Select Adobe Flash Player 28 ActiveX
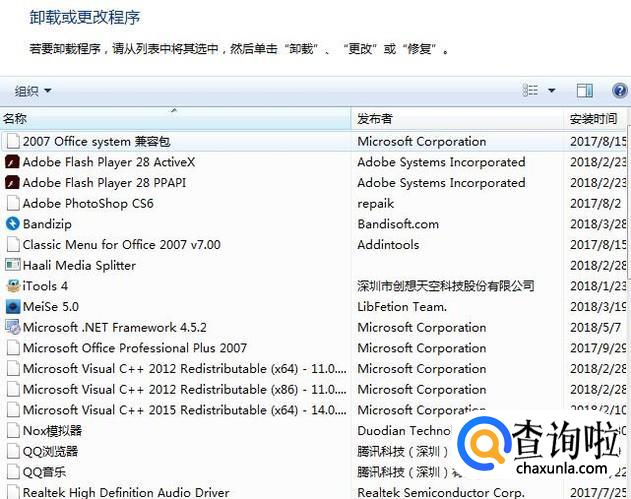This screenshot has height=499, width=631. pos(109,162)
